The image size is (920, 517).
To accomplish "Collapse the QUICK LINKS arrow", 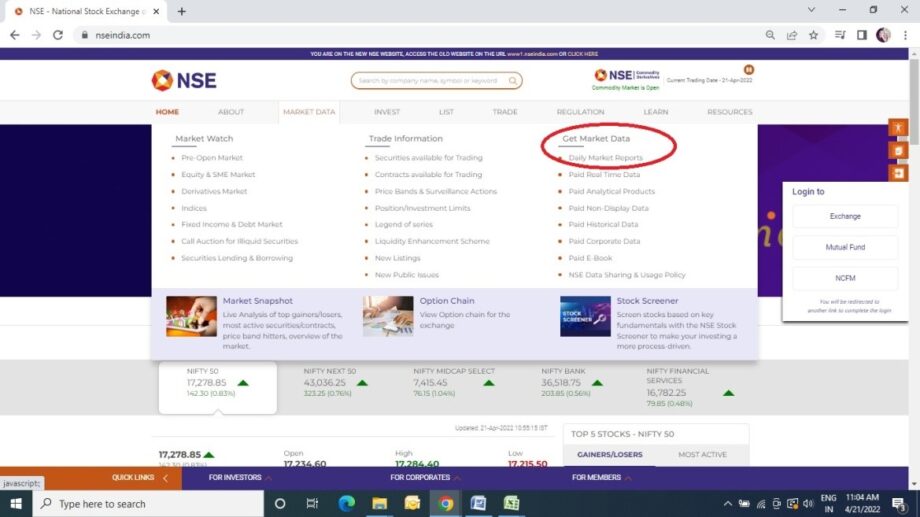I will (165, 478).
